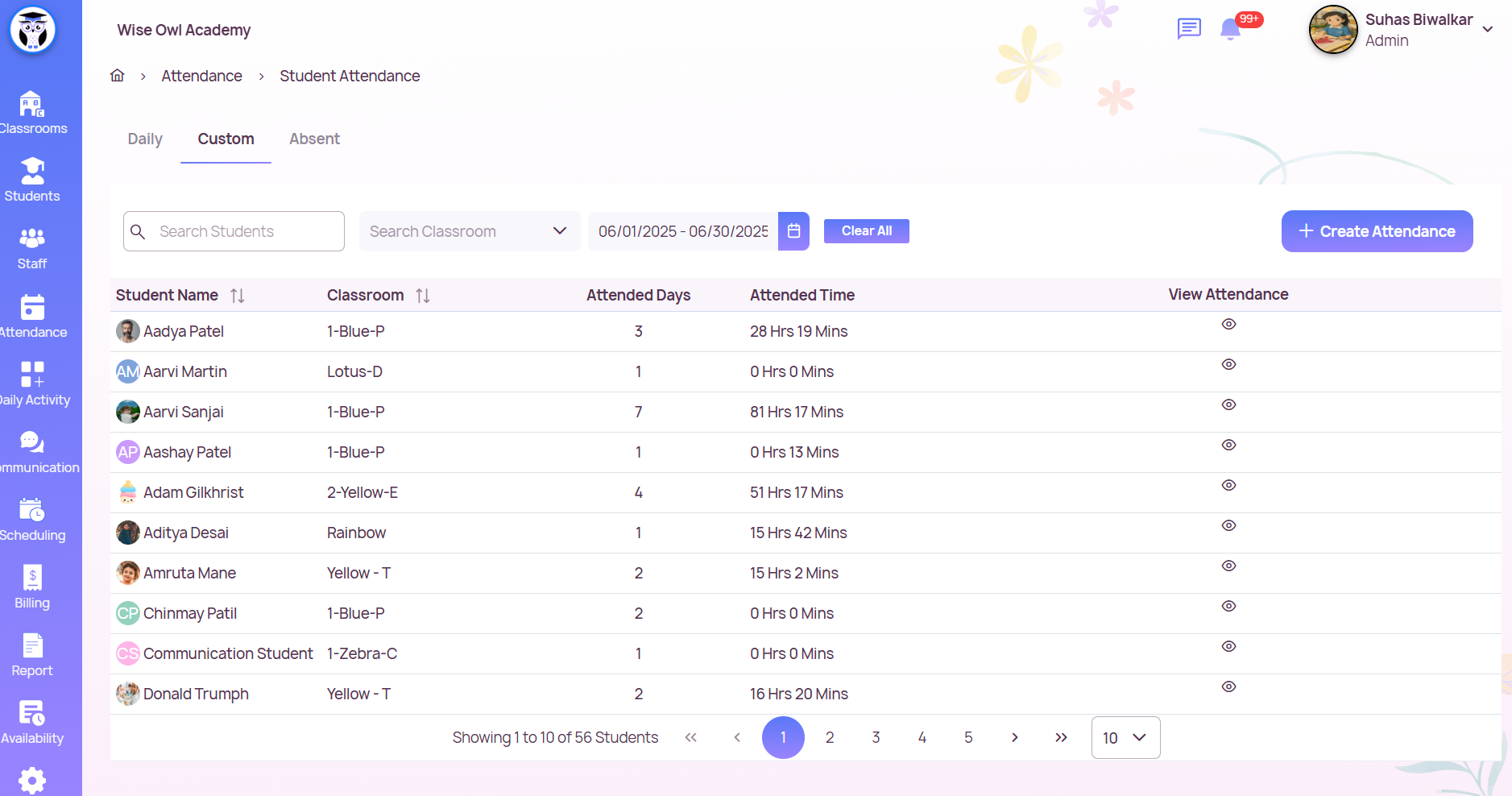
Task: Switch to the Daily tab
Action: [145, 139]
